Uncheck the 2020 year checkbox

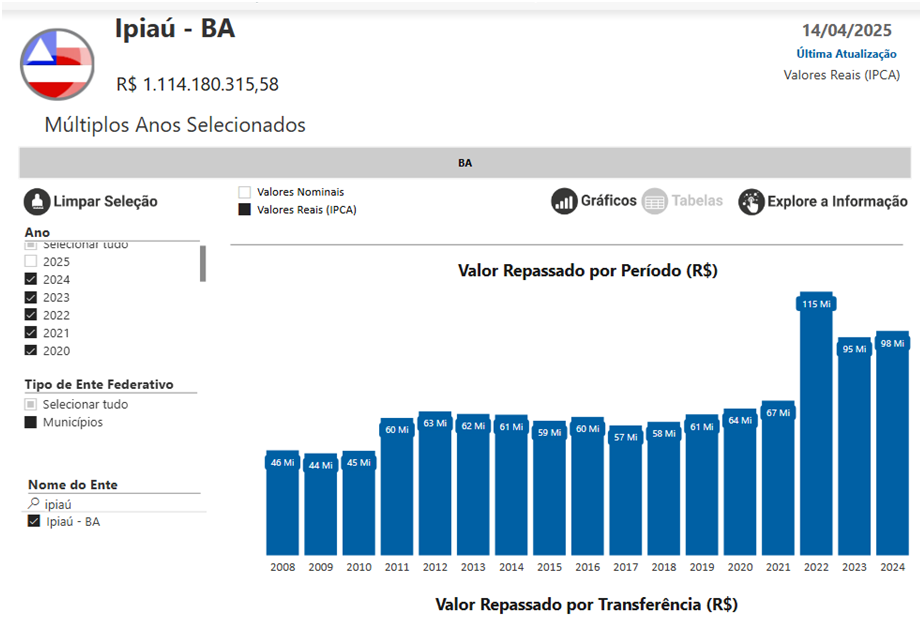[x=31, y=351]
